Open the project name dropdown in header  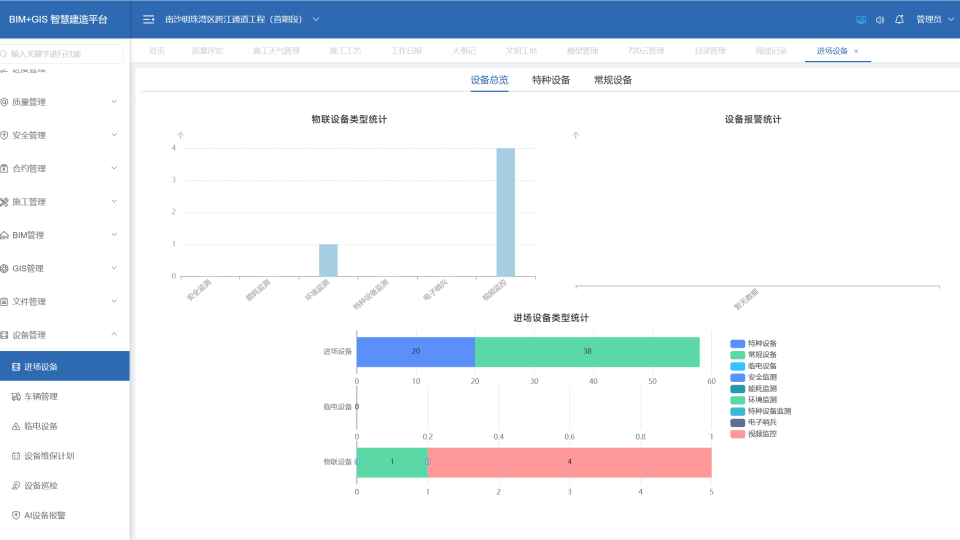316,19
